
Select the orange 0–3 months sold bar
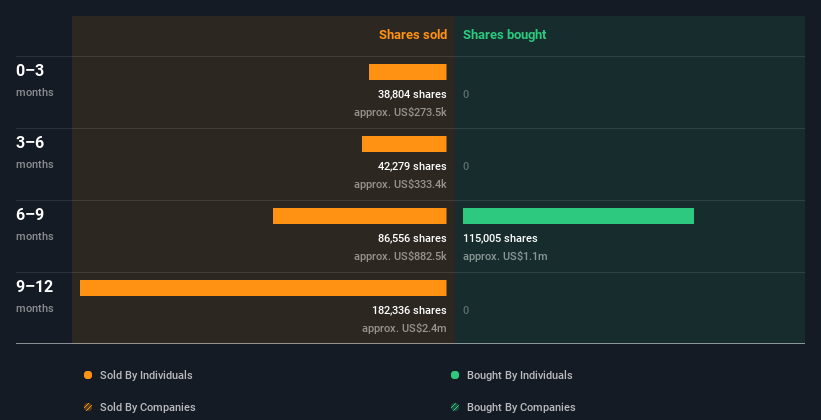(408, 72)
